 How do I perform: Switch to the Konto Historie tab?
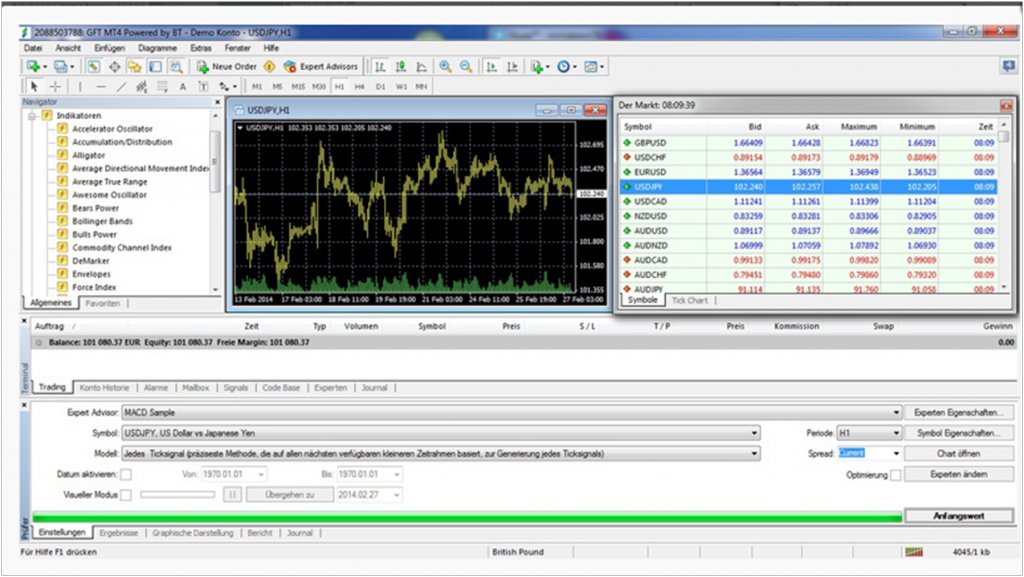tap(104, 388)
